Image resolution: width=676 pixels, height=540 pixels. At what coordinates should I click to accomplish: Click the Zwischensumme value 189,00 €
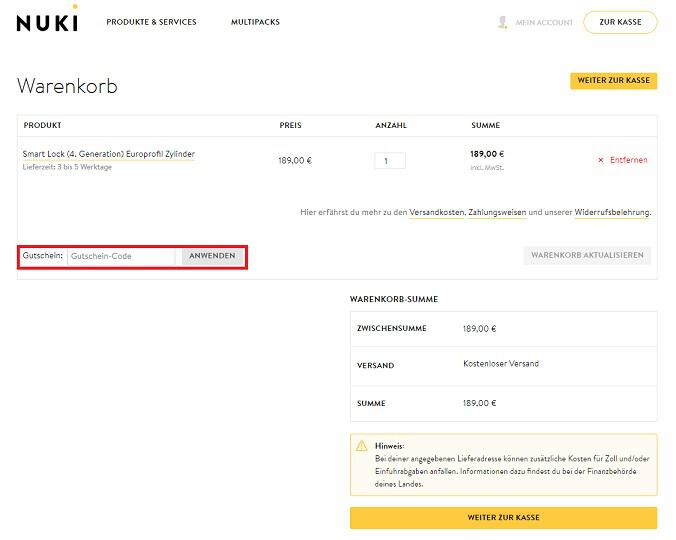pyautogui.click(x=479, y=329)
